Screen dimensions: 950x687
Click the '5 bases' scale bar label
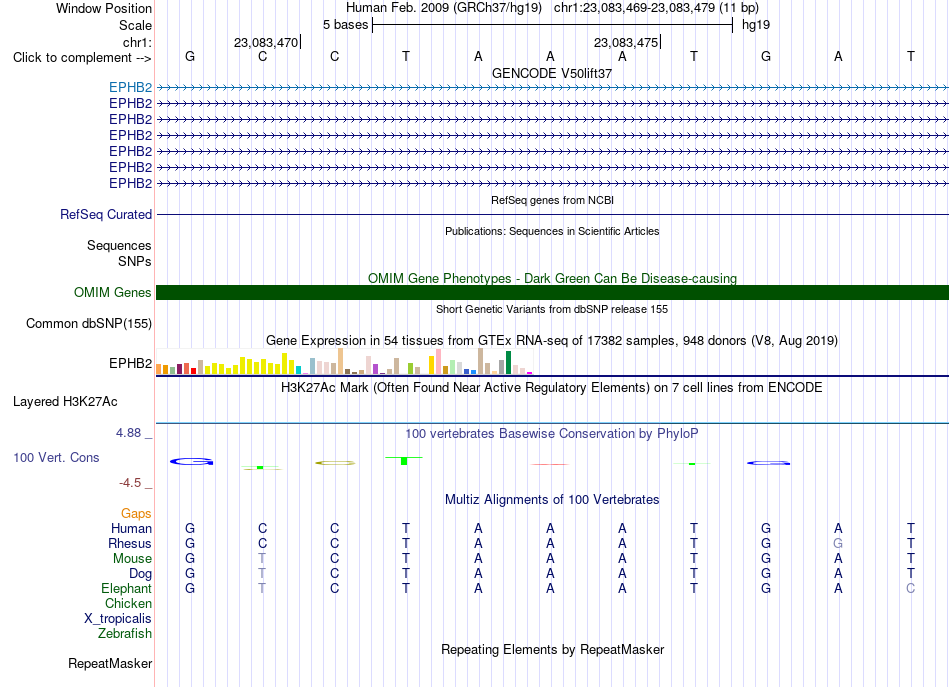click(345, 25)
